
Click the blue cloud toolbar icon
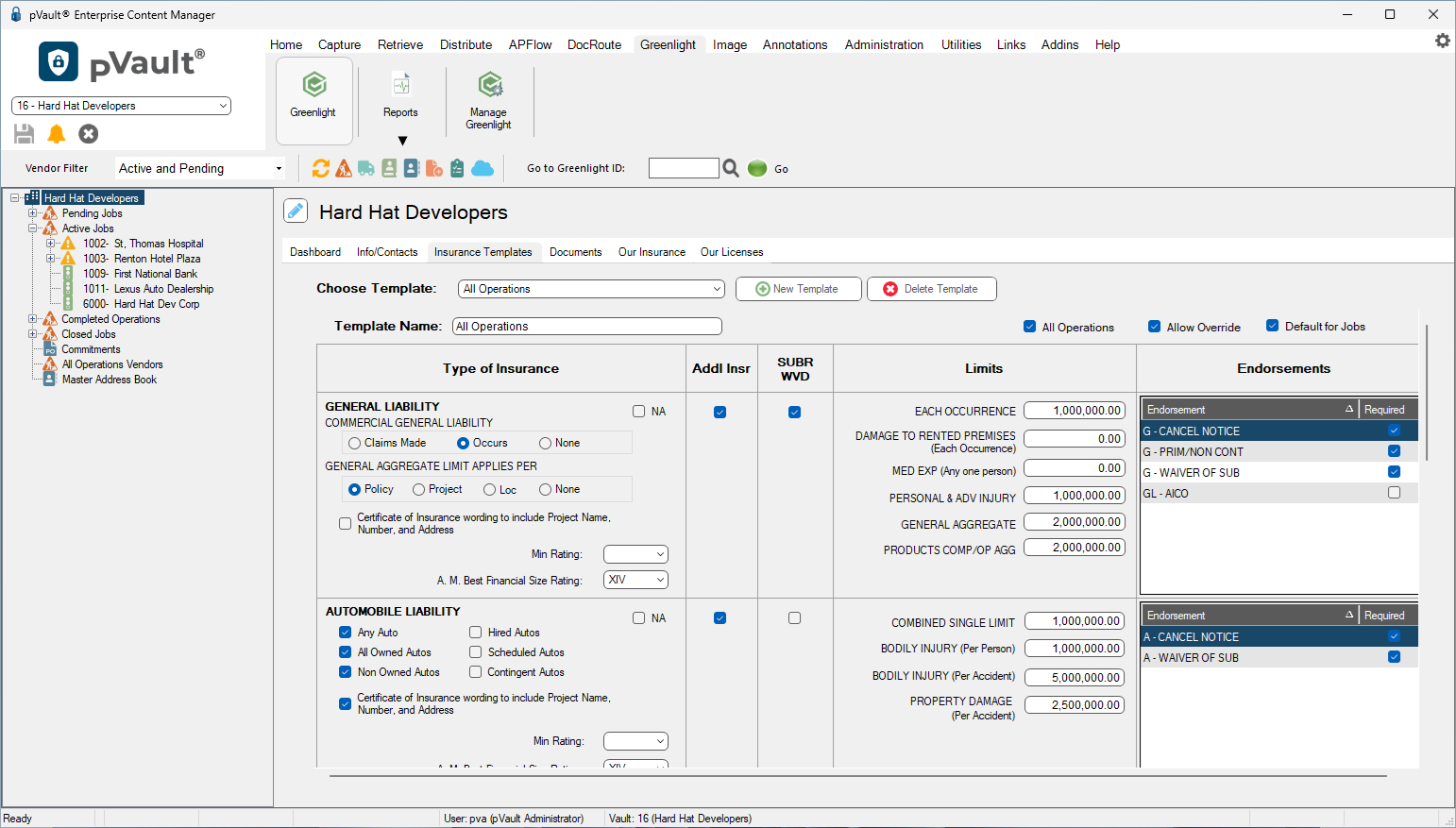[x=483, y=168]
